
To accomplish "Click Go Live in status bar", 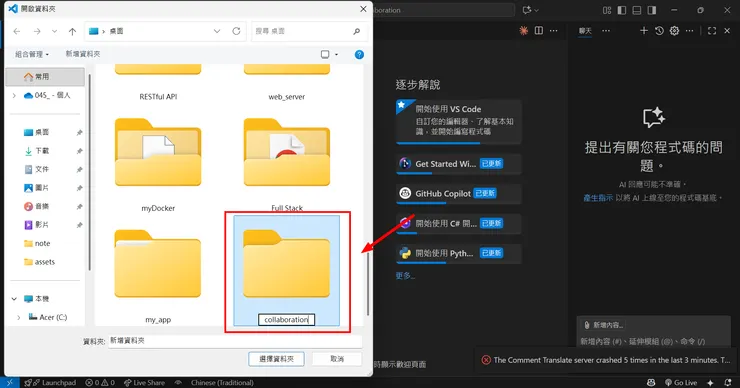I will pyautogui.click(x=681, y=383).
